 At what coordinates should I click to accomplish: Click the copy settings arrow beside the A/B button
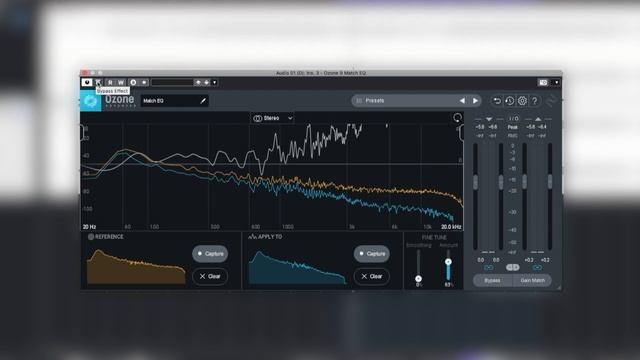144,82
